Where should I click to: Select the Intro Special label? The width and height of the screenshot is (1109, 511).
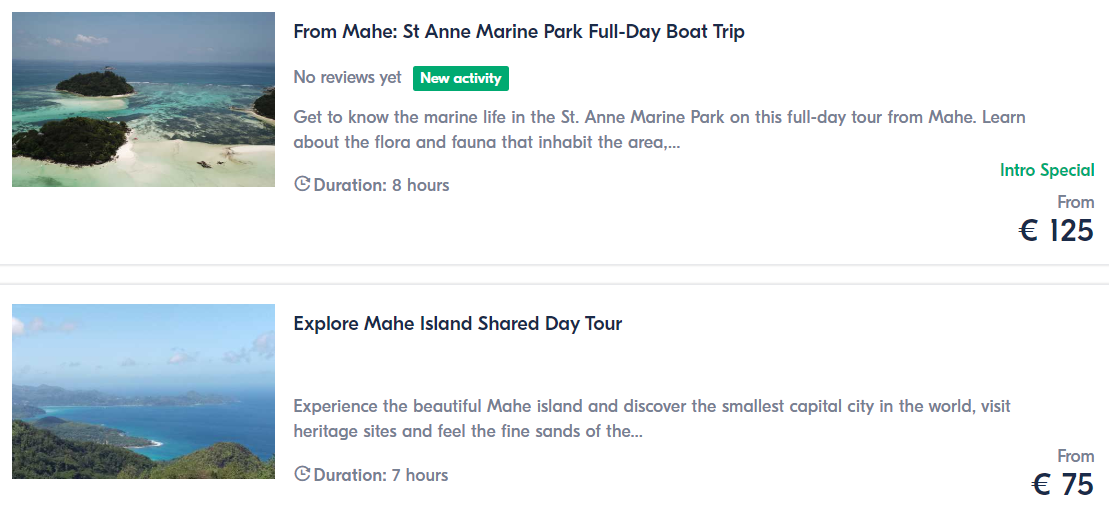click(x=1046, y=170)
